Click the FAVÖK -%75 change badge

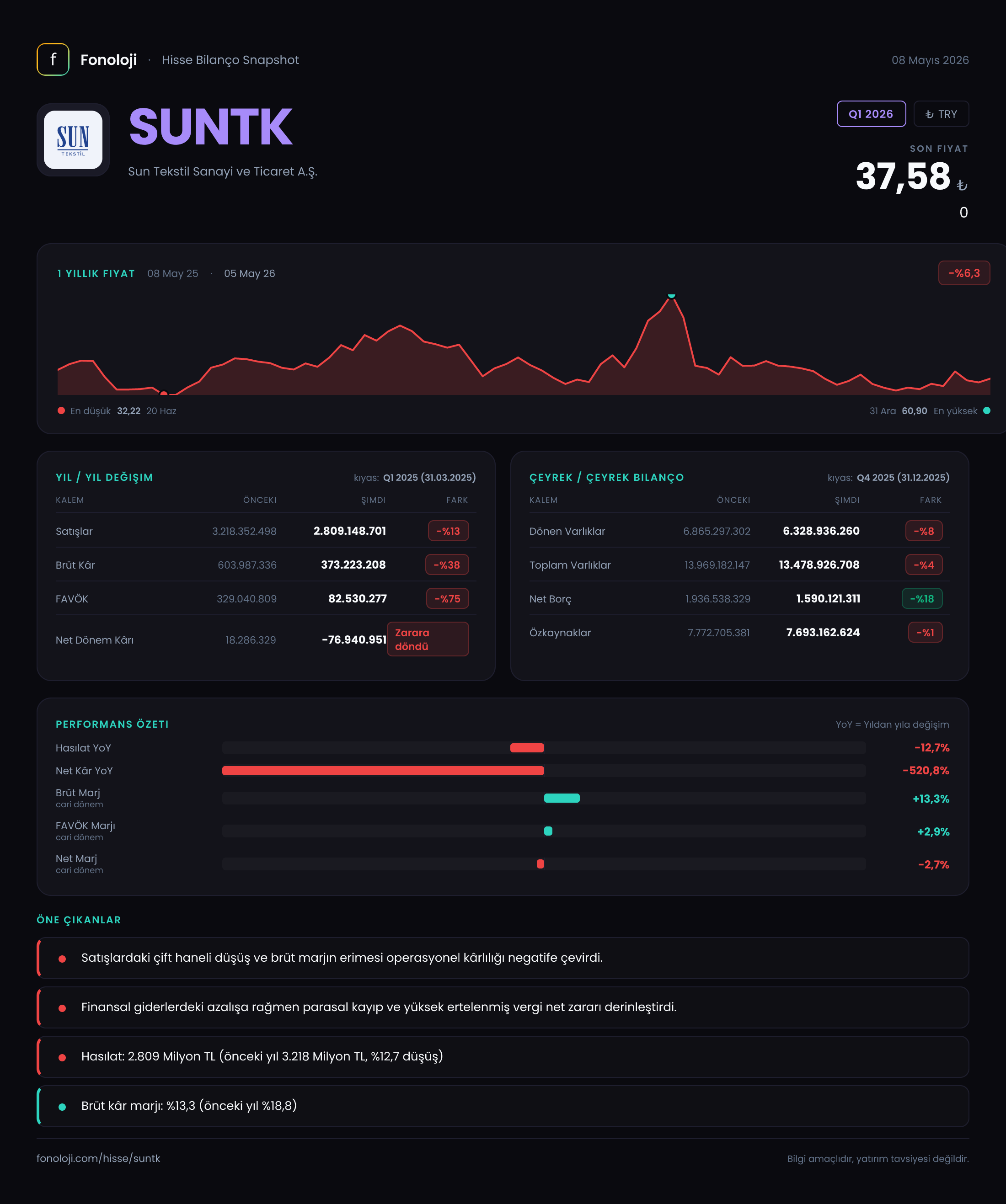coord(447,598)
